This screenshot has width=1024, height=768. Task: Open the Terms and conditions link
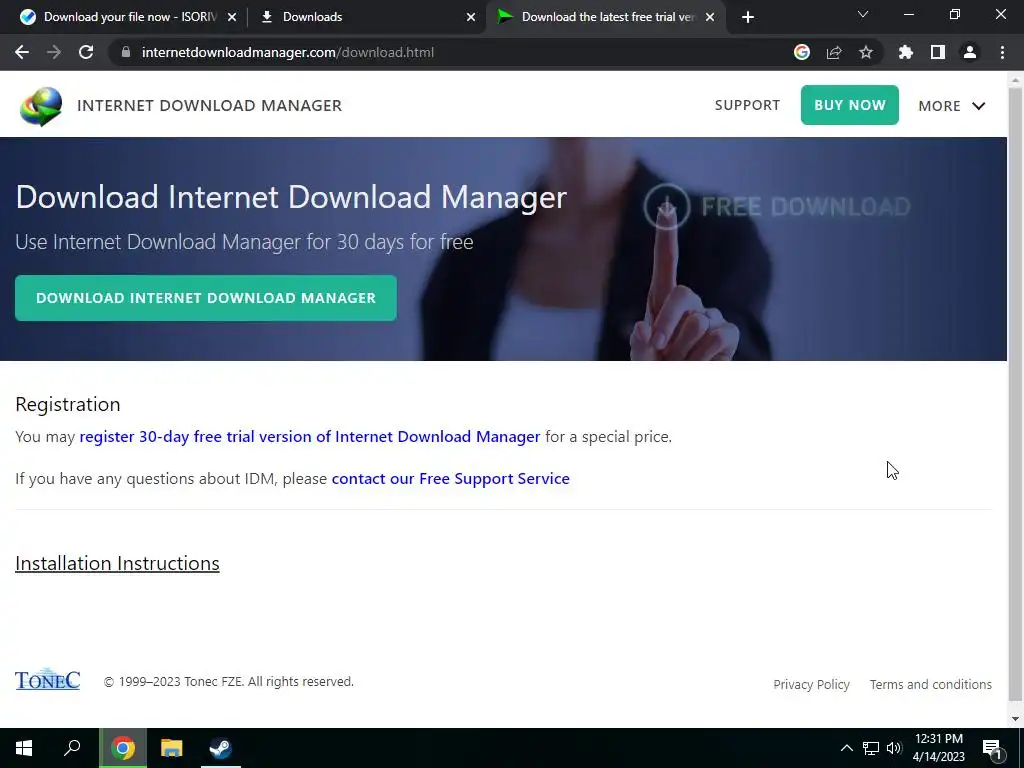tap(931, 684)
